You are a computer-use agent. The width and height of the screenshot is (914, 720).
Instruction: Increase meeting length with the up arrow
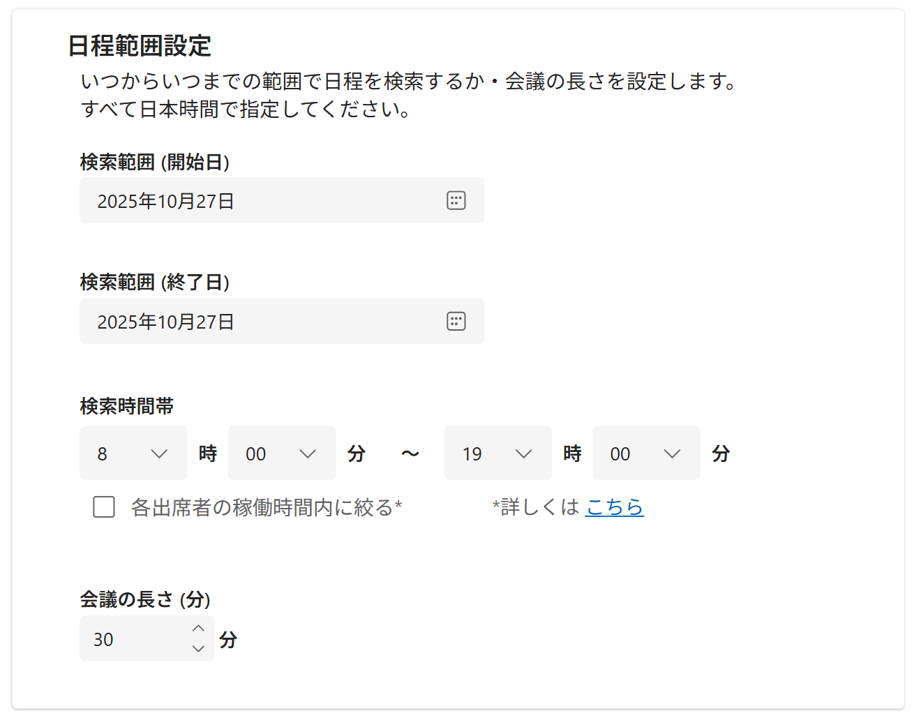coord(198,628)
